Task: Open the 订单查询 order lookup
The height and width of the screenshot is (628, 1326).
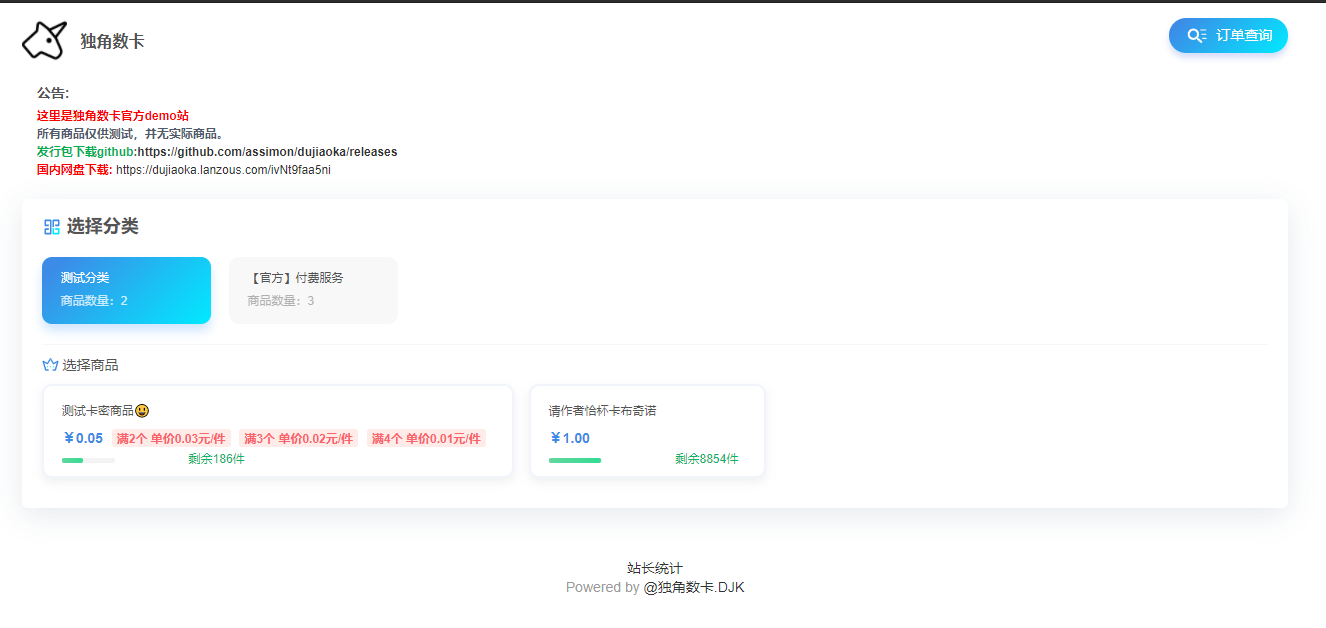Action: click(1228, 34)
